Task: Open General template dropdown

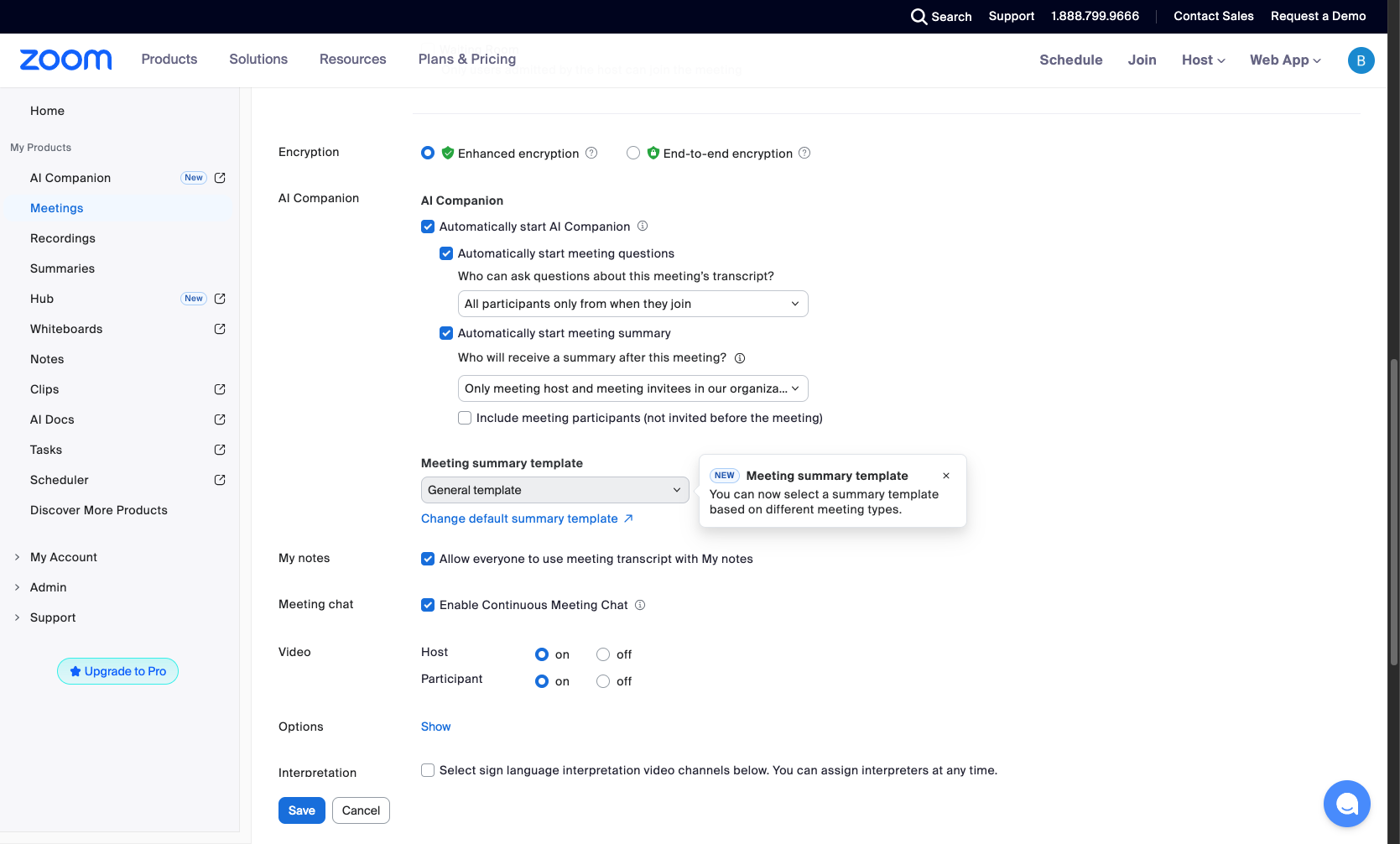Action: (554, 490)
